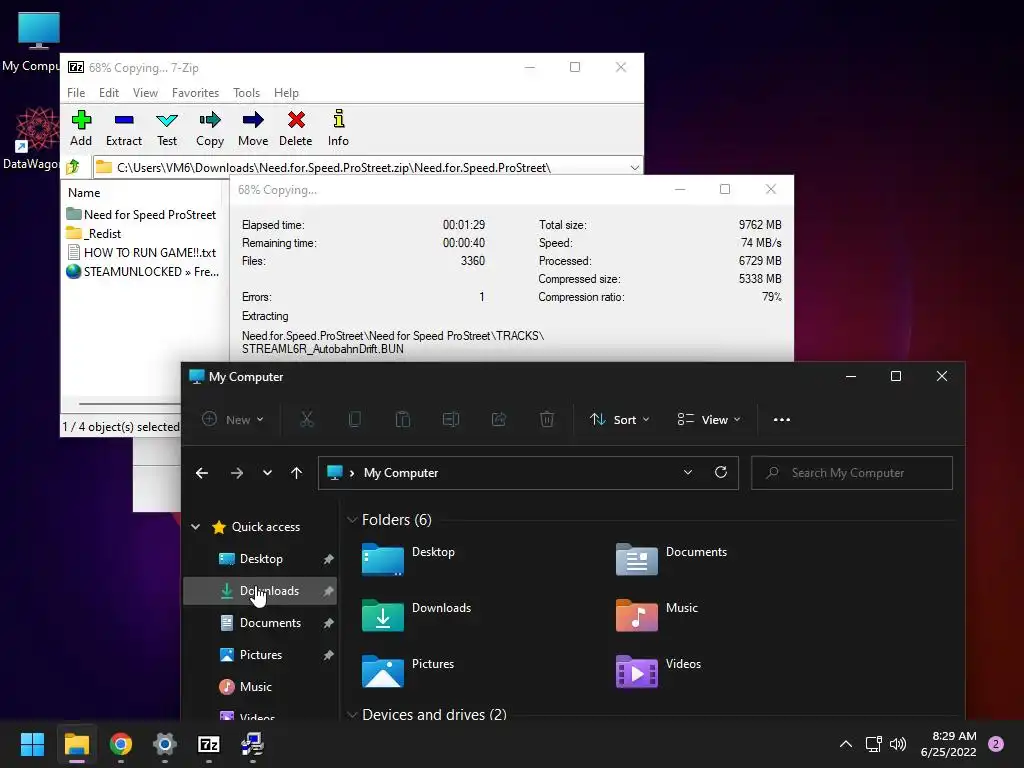The width and height of the screenshot is (1024, 768).
Task: Navigate up one level in My Computer
Action: tap(296, 473)
